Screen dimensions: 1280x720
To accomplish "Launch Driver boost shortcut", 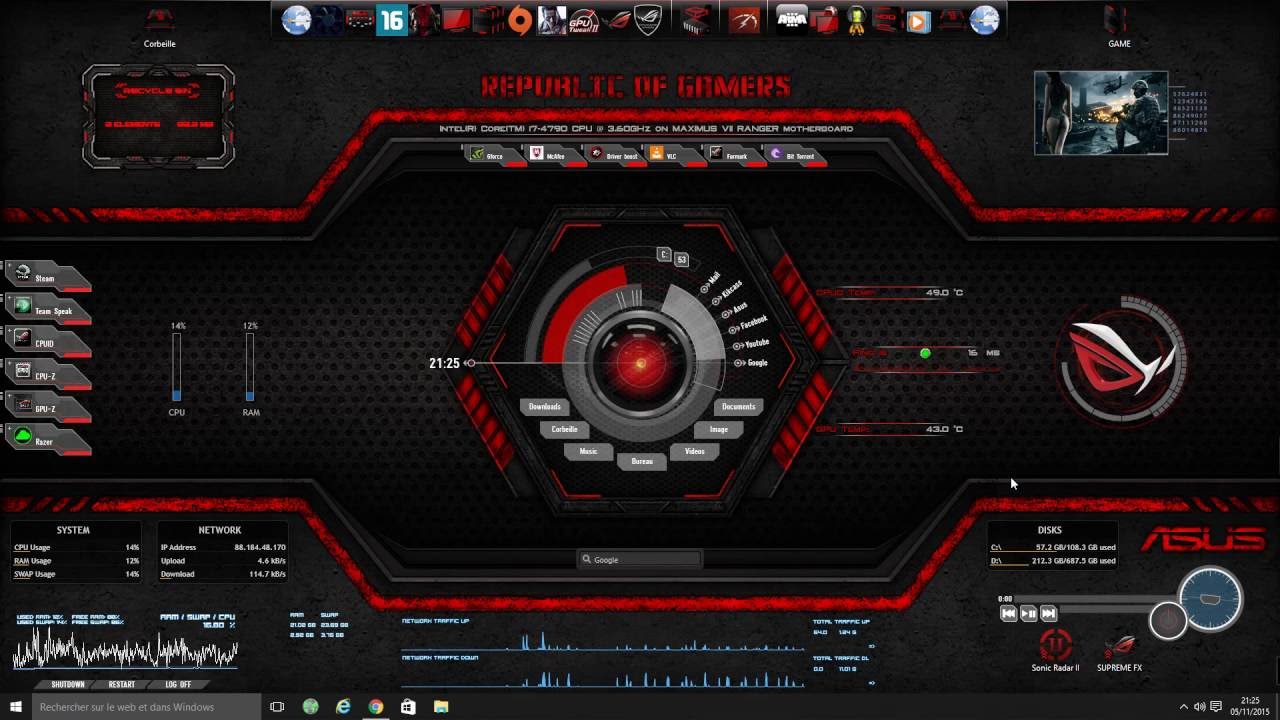I will [x=615, y=155].
